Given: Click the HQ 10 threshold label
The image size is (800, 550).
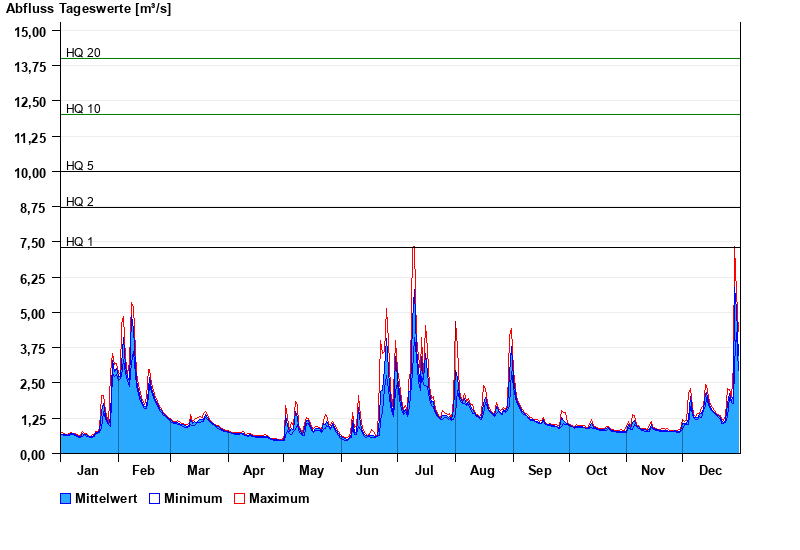Looking at the screenshot, I should pyautogui.click(x=83, y=109).
